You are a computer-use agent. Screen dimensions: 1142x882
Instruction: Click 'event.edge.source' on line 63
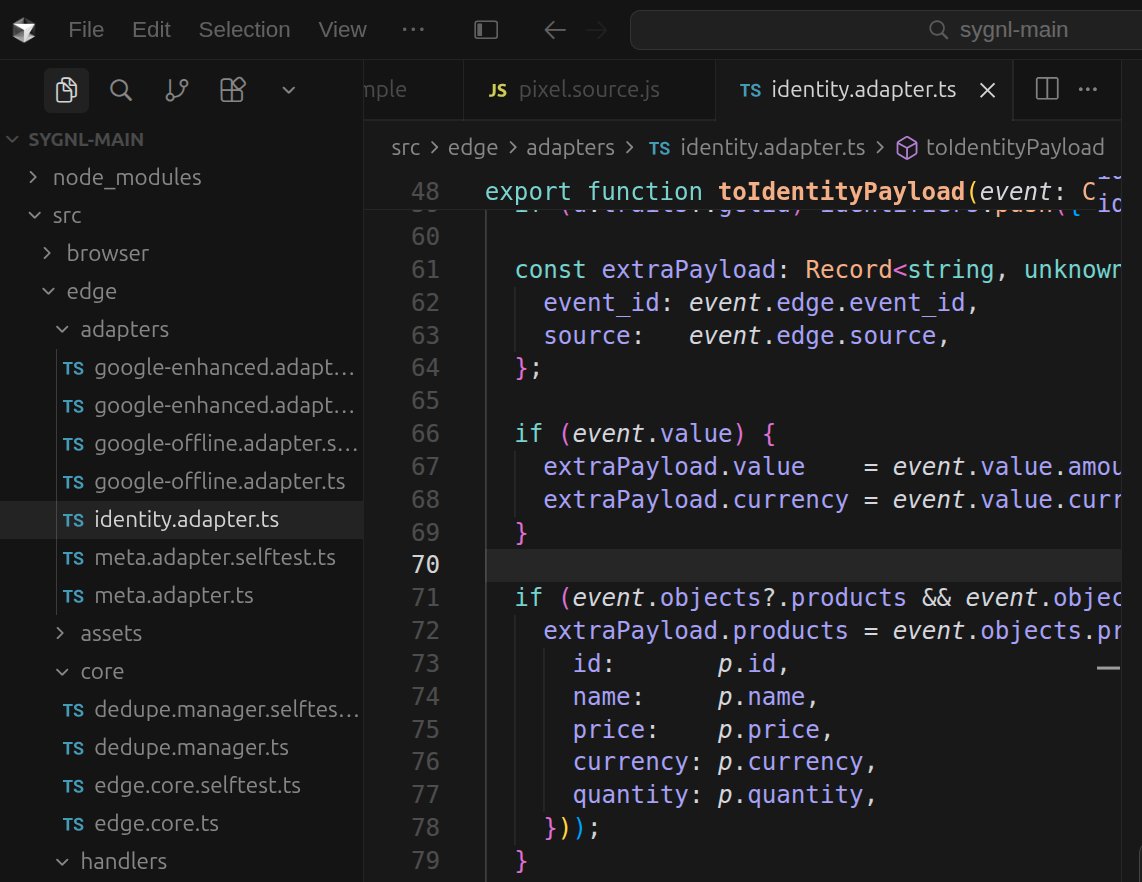click(812, 336)
